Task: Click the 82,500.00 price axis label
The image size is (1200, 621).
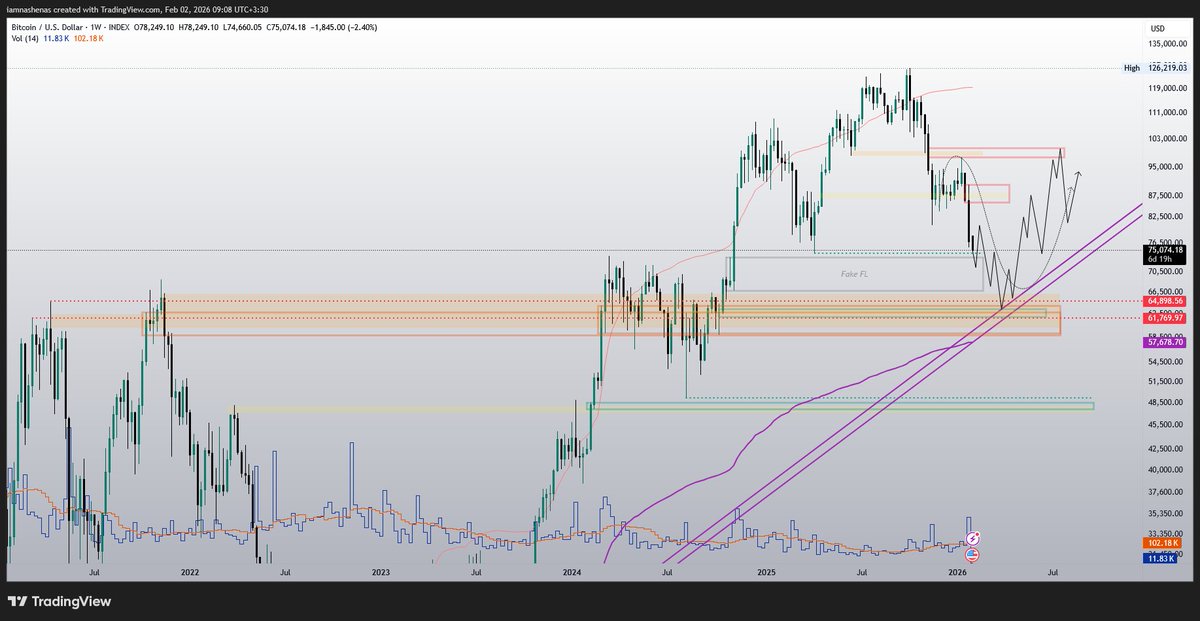Action: tap(1168, 216)
